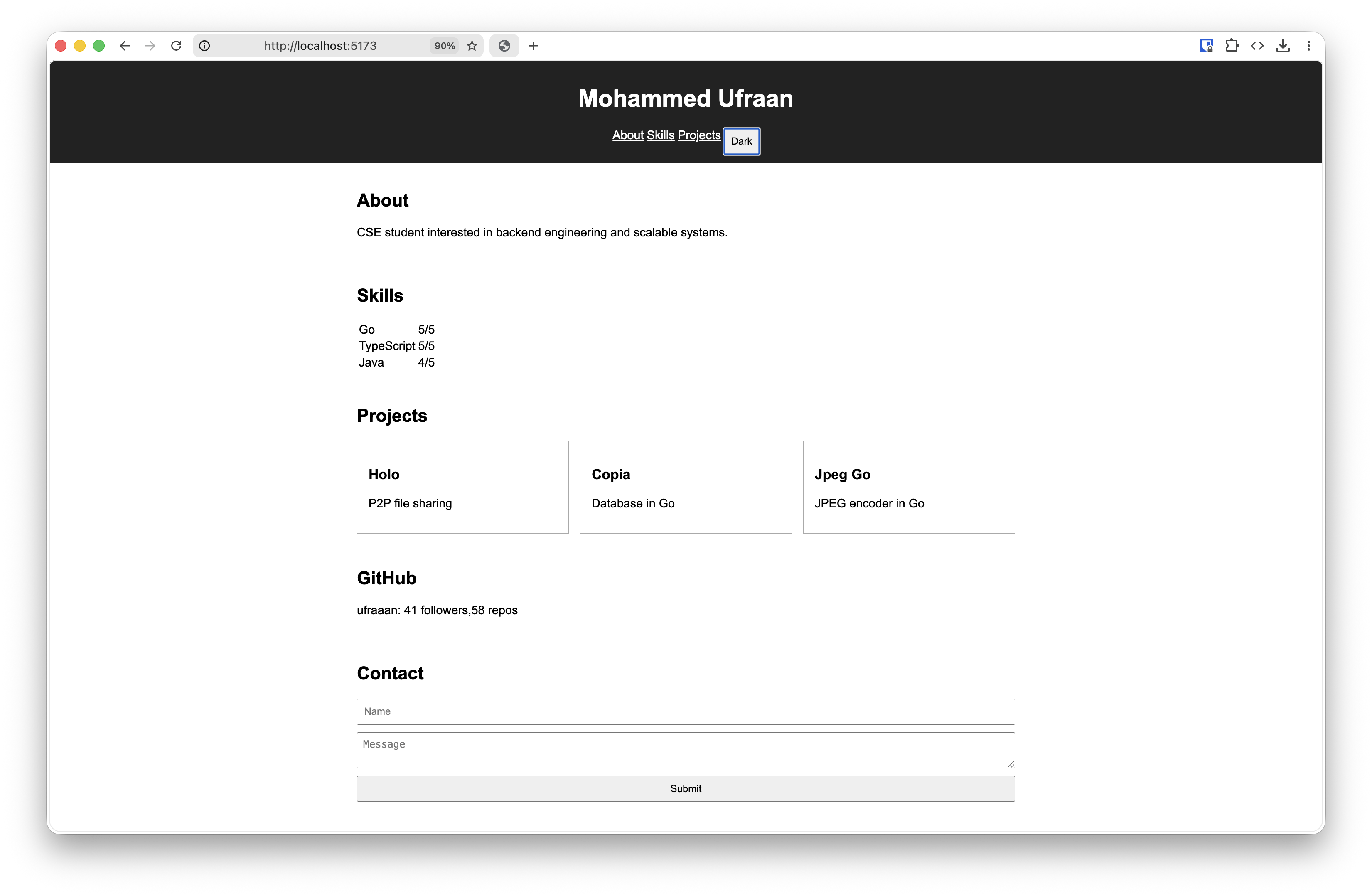Click the About section heading

(x=383, y=200)
